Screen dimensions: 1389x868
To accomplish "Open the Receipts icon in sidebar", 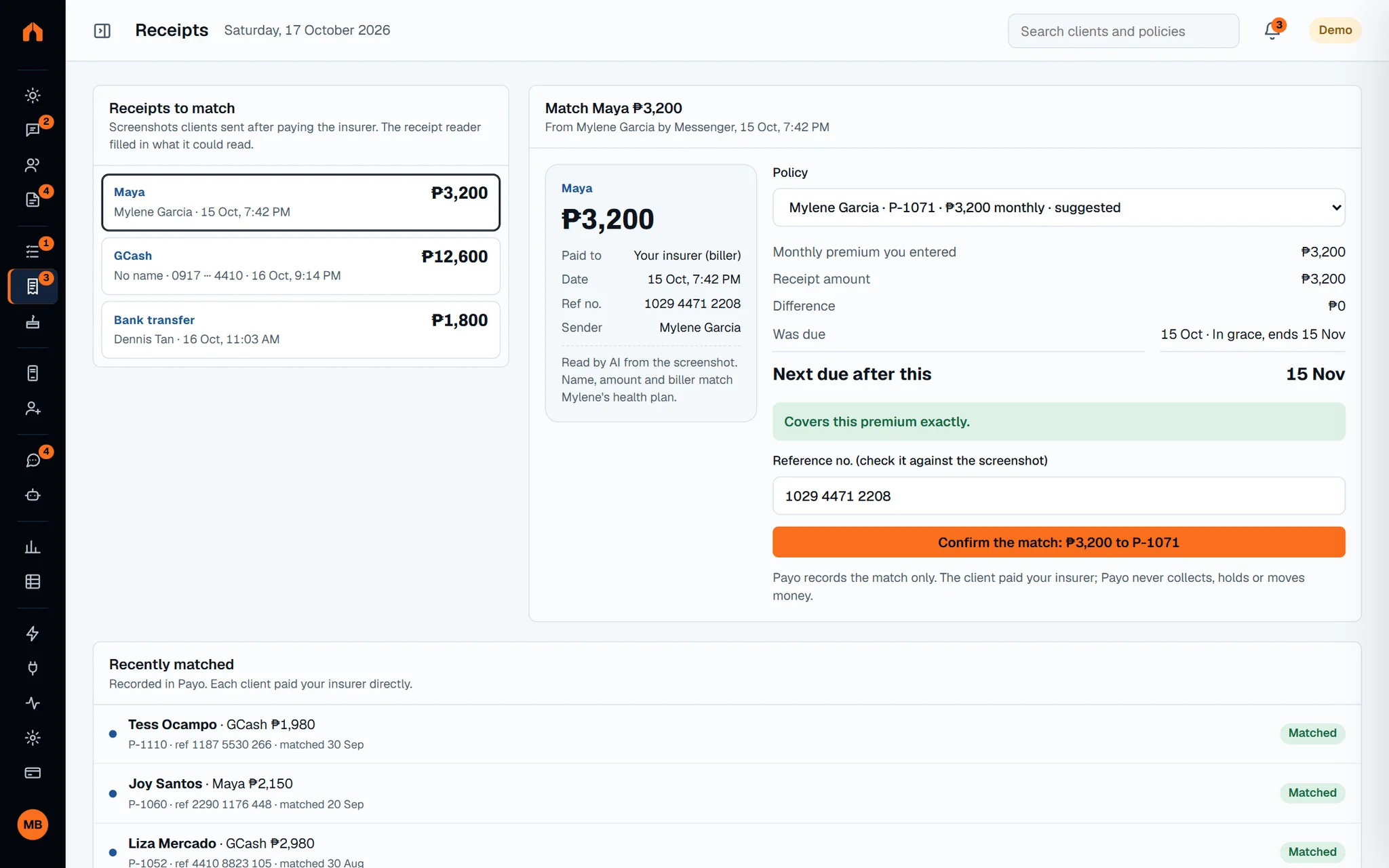I will [x=33, y=286].
